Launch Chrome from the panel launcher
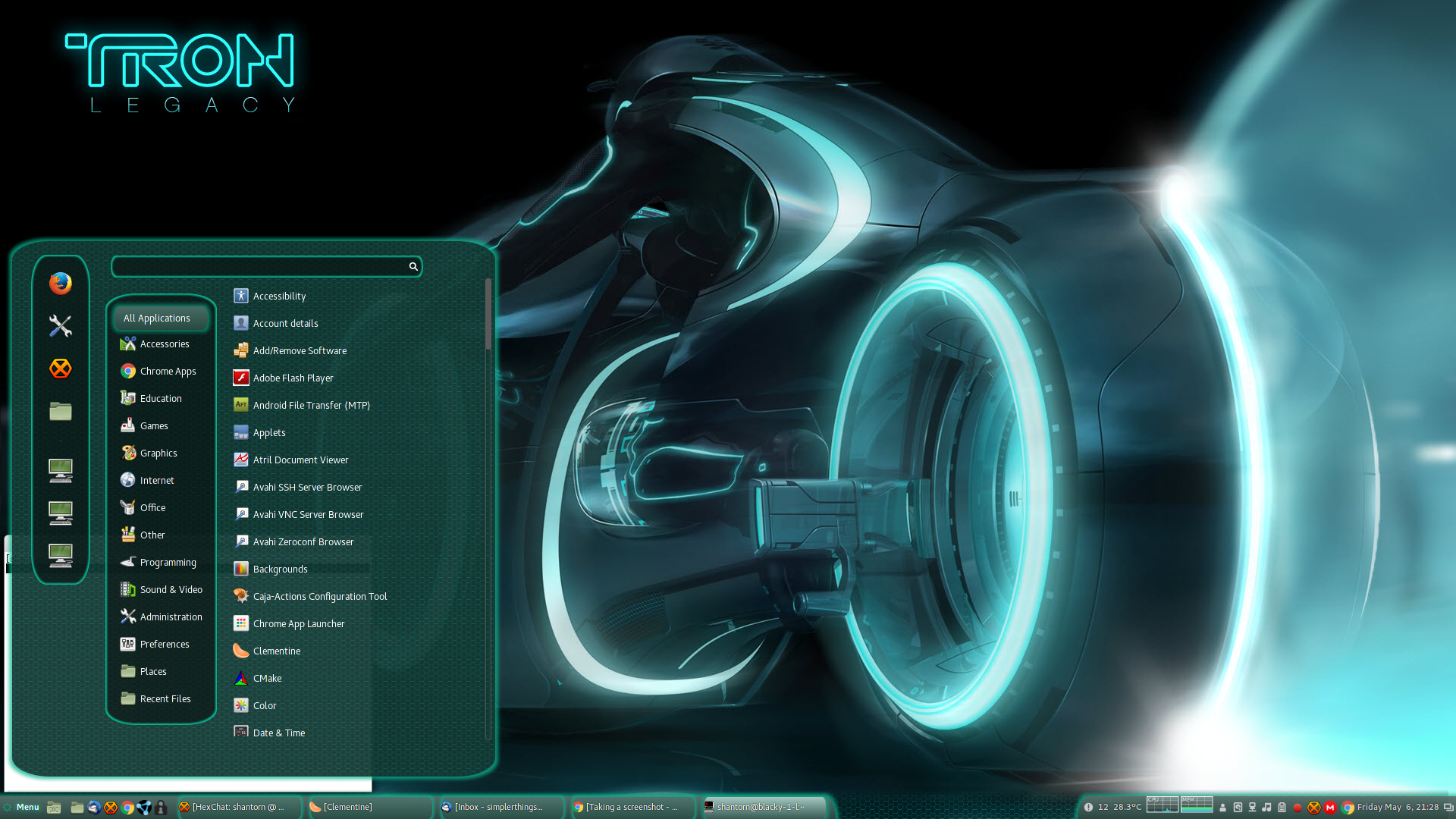 (x=127, y=808)
